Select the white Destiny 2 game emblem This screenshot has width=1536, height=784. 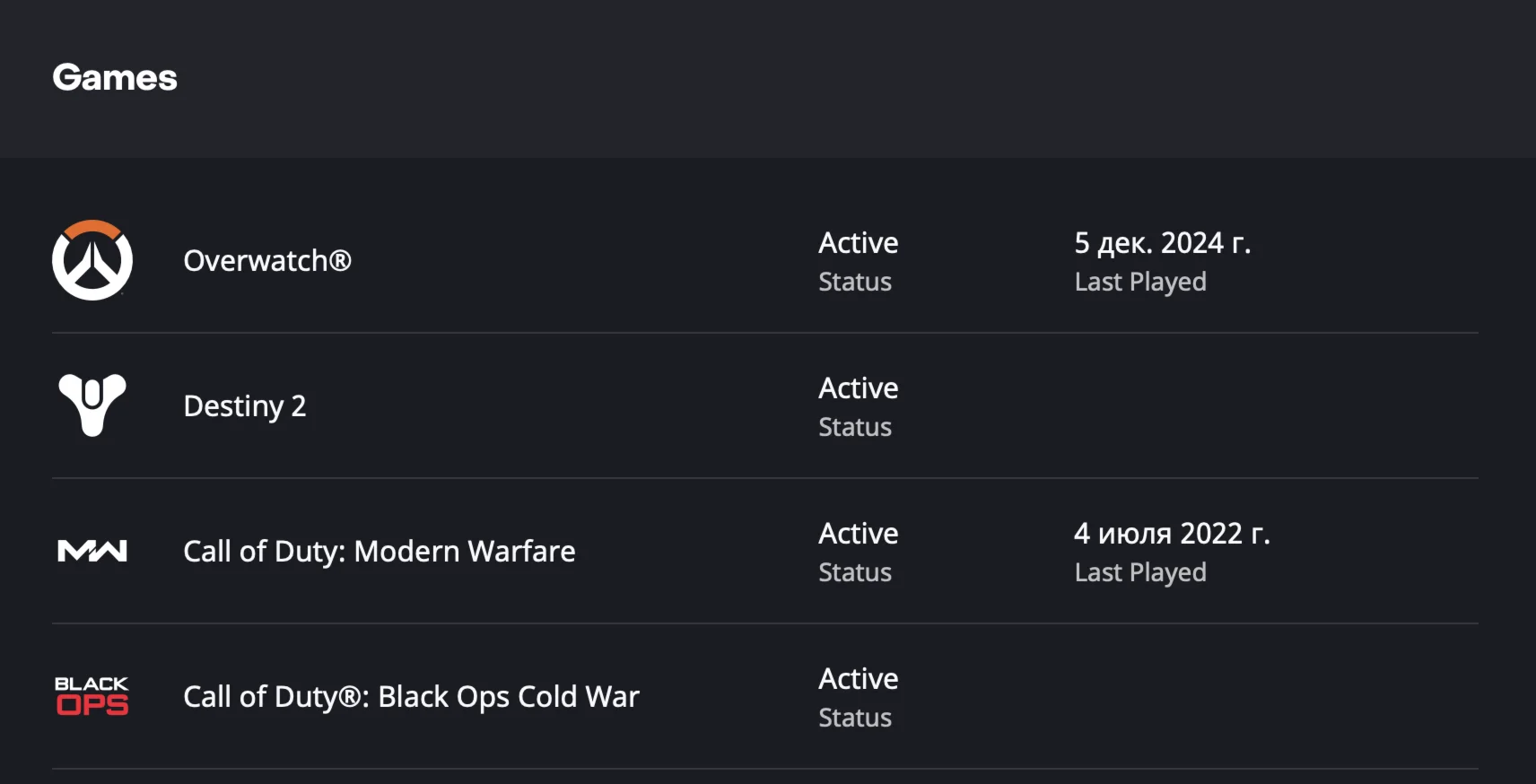(92, 405)
